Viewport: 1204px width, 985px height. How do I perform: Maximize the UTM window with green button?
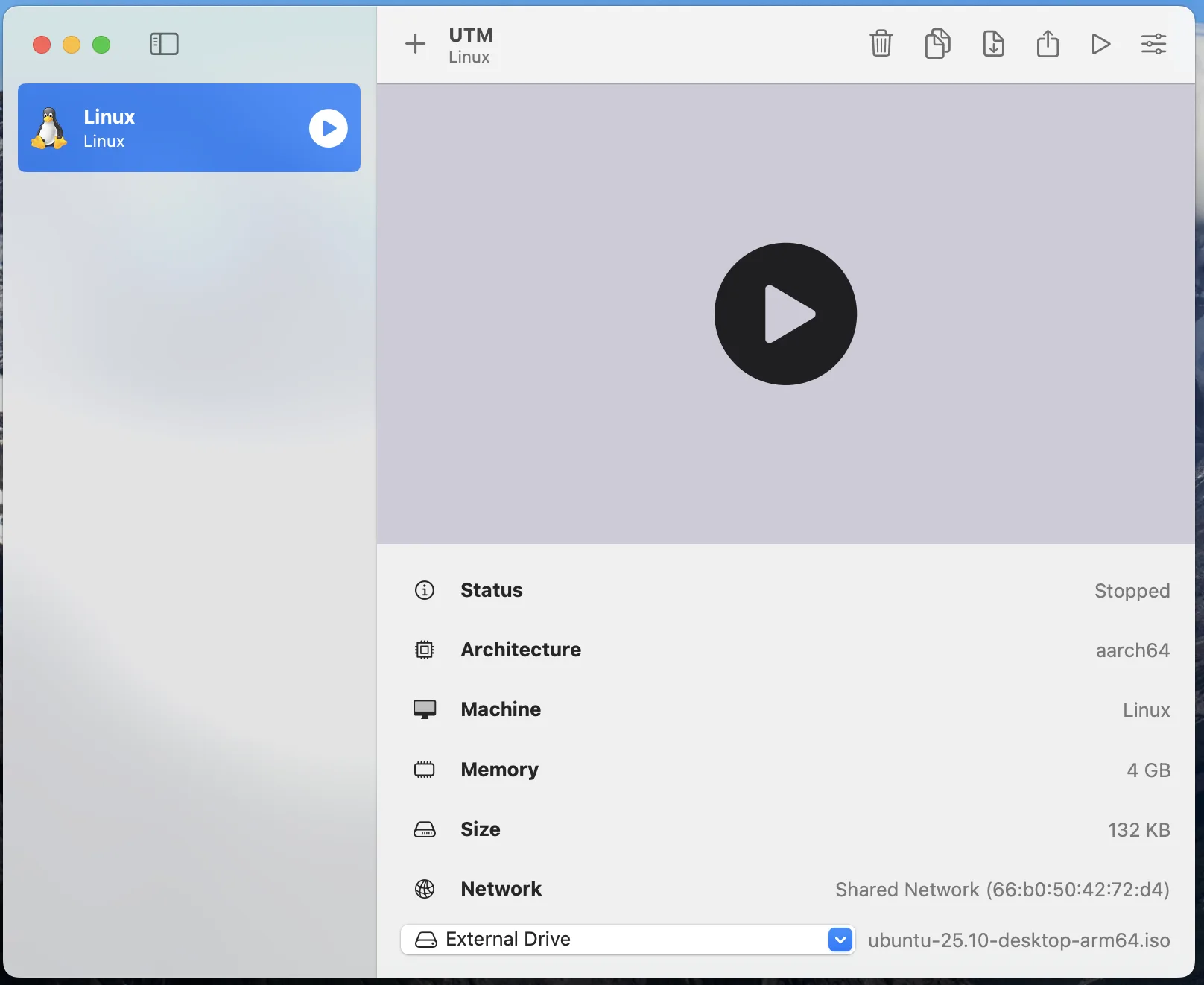click(x=101, y=45)
